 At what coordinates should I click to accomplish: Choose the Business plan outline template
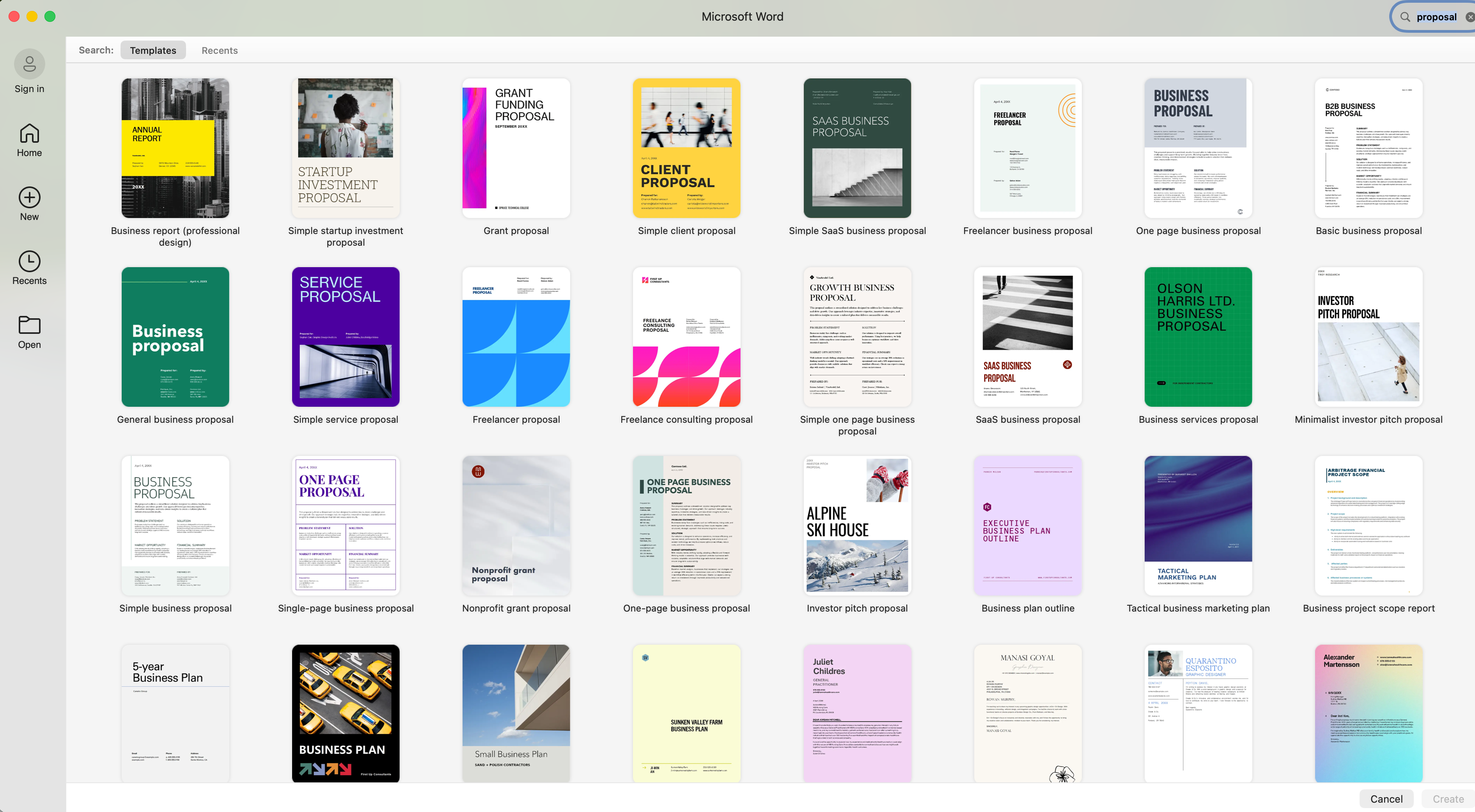pos(1028,526)
